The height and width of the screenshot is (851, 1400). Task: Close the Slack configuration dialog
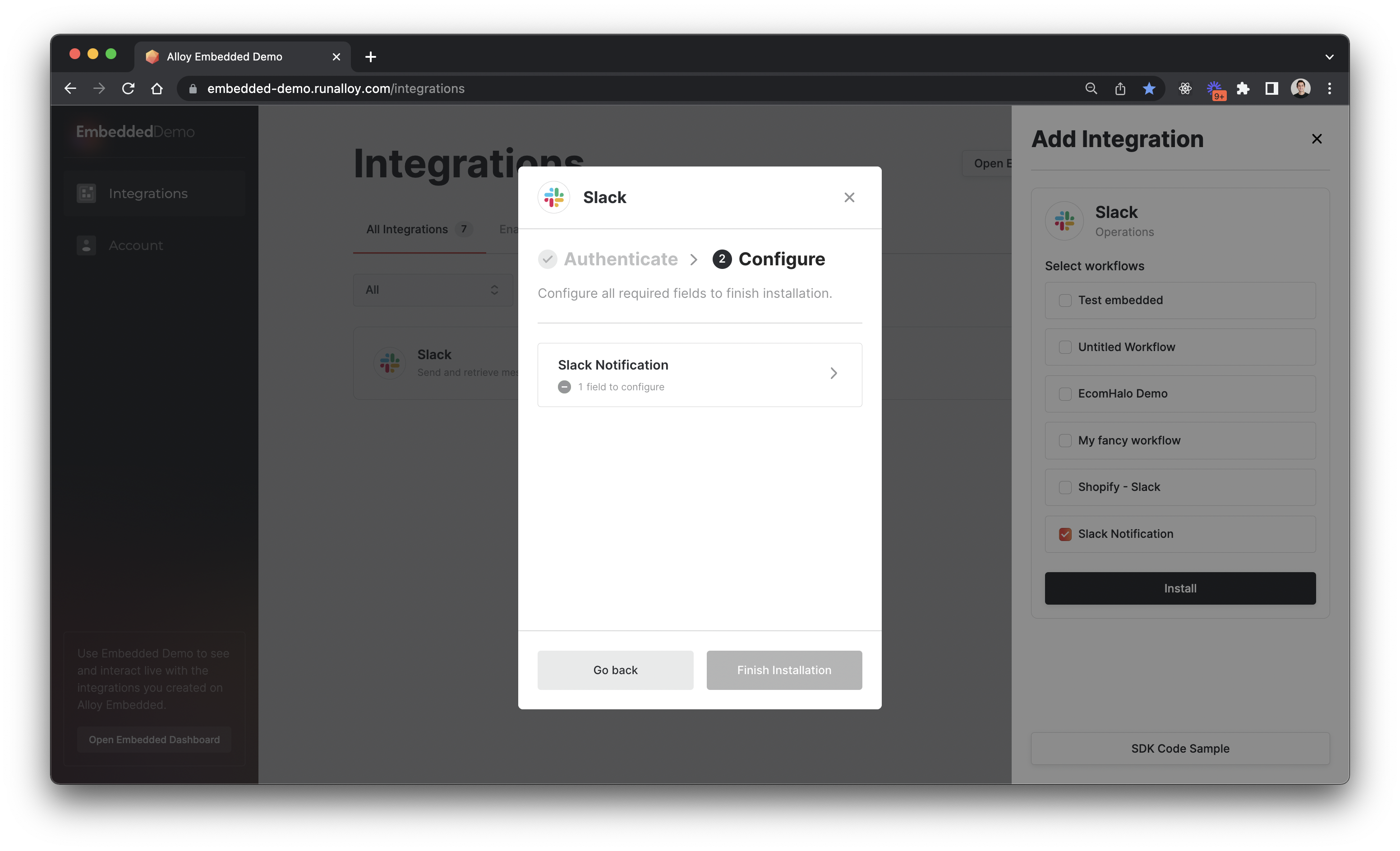[x=849, y=197]
